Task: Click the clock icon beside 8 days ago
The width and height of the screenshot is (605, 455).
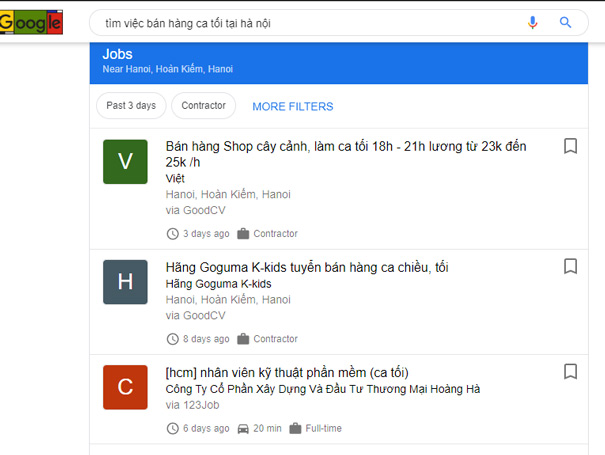Action: [172, 339]
